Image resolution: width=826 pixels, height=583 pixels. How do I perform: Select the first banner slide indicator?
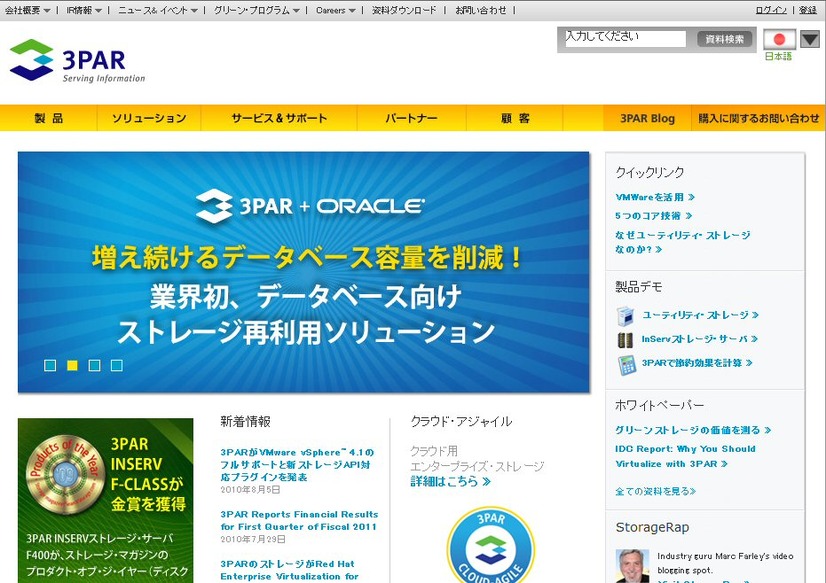tap(50, 365)
